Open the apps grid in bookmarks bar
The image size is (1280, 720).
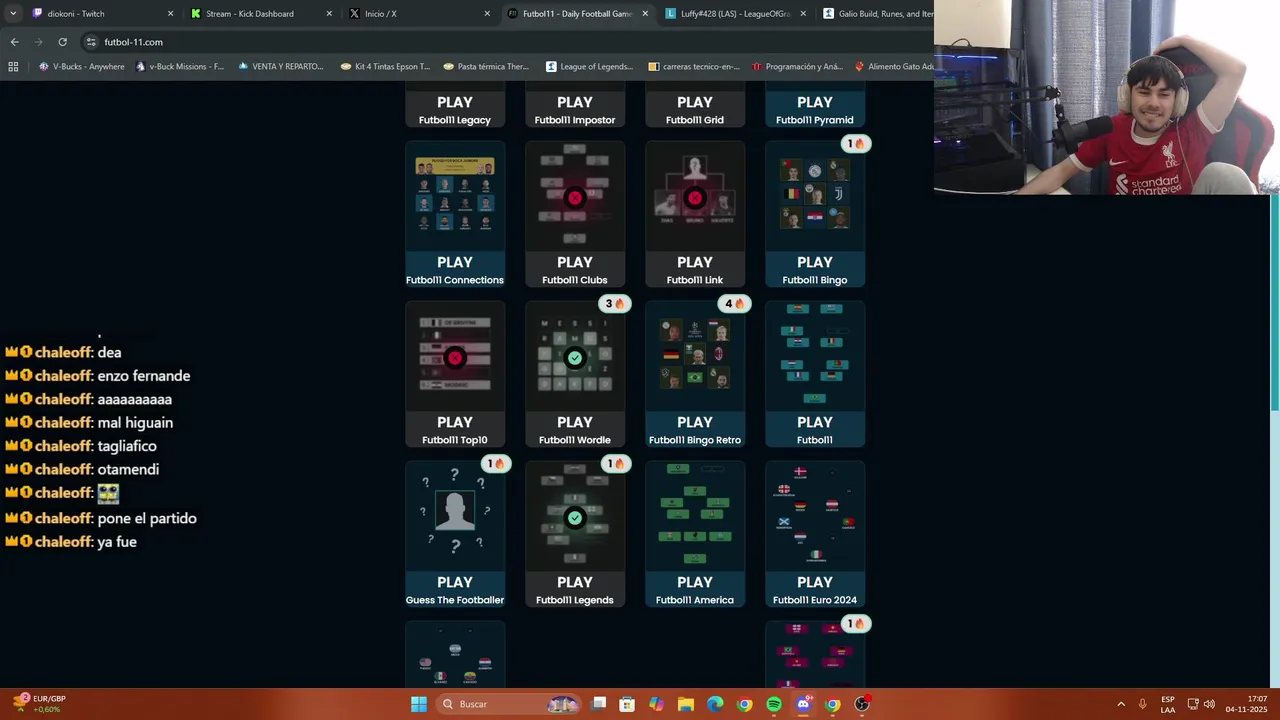(x=13, y=67)
